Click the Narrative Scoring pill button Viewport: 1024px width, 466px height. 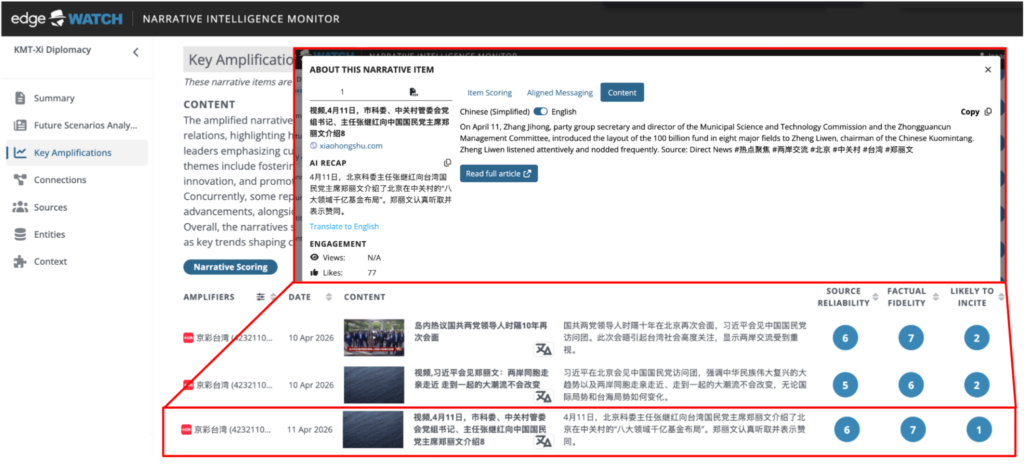[x=231, y=267]
